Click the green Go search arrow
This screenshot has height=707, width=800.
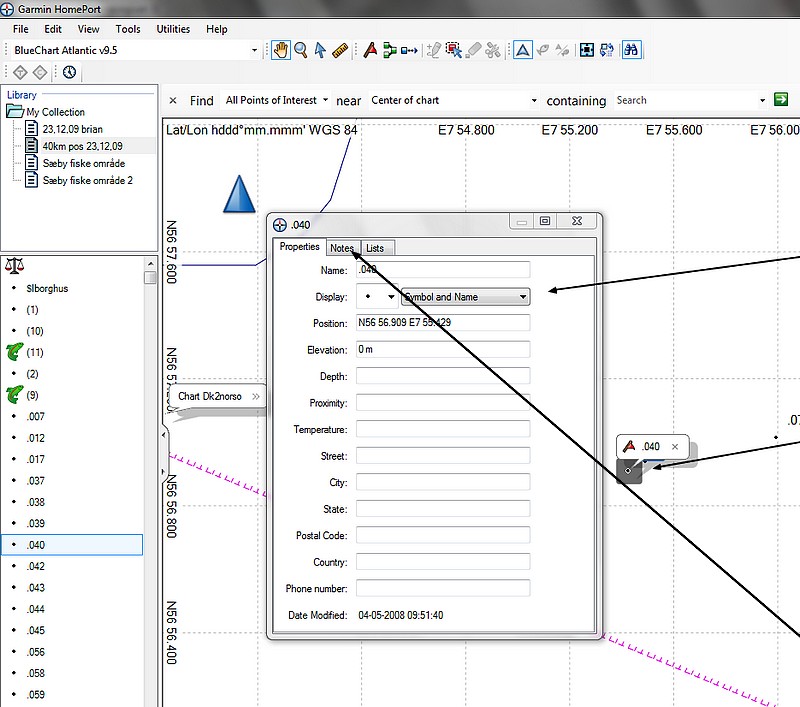tap(781, 99)
